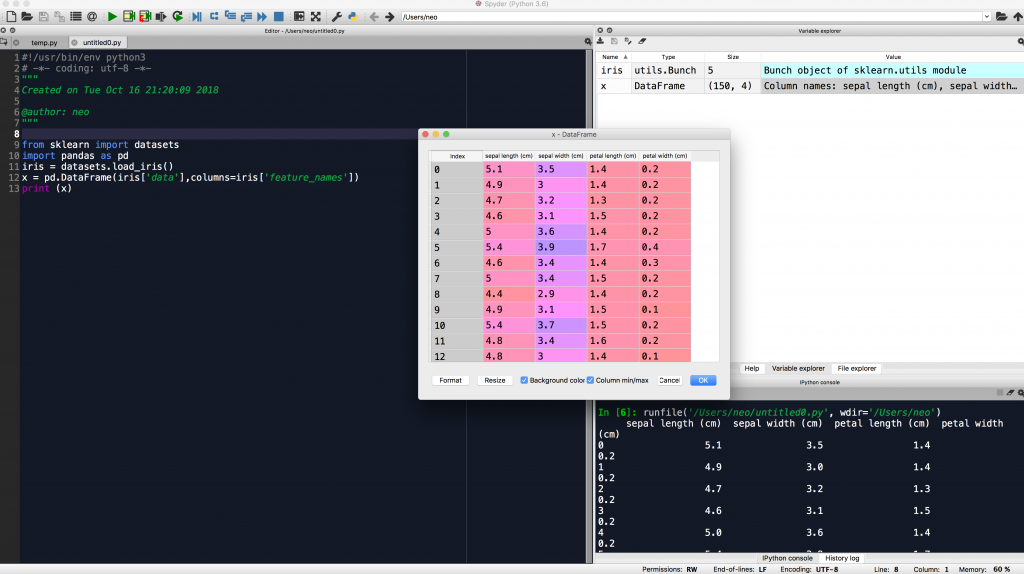Screen dimensions: 1024x574
Task: Click the Step debugger icon
Action: (x=214, y=16)
